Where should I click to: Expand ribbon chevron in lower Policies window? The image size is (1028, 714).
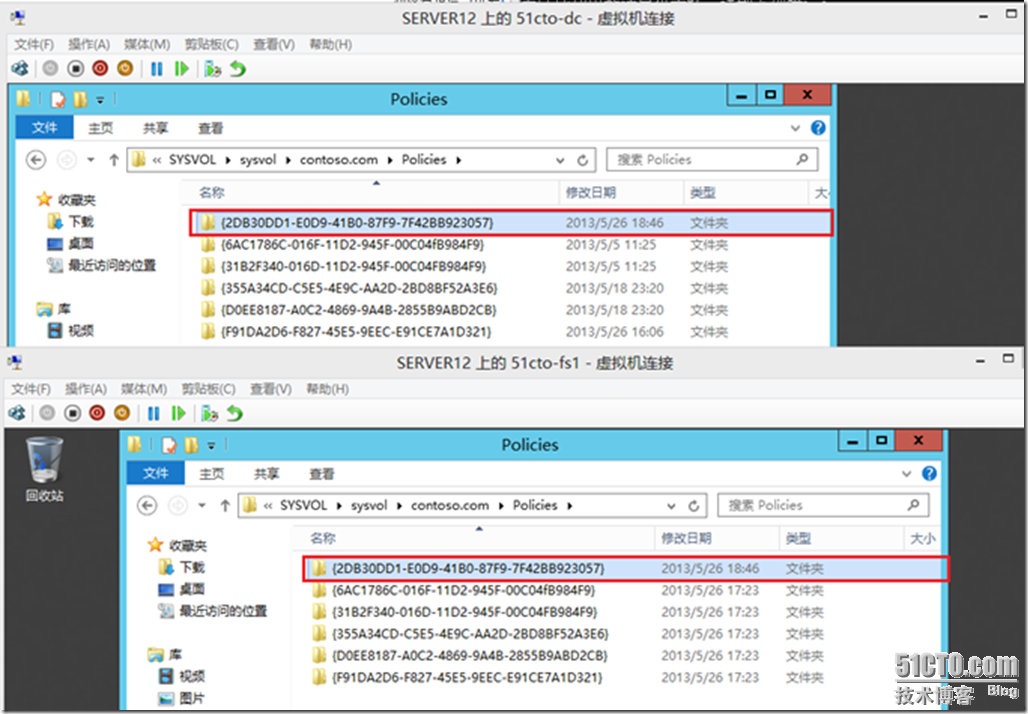(907, 473)
